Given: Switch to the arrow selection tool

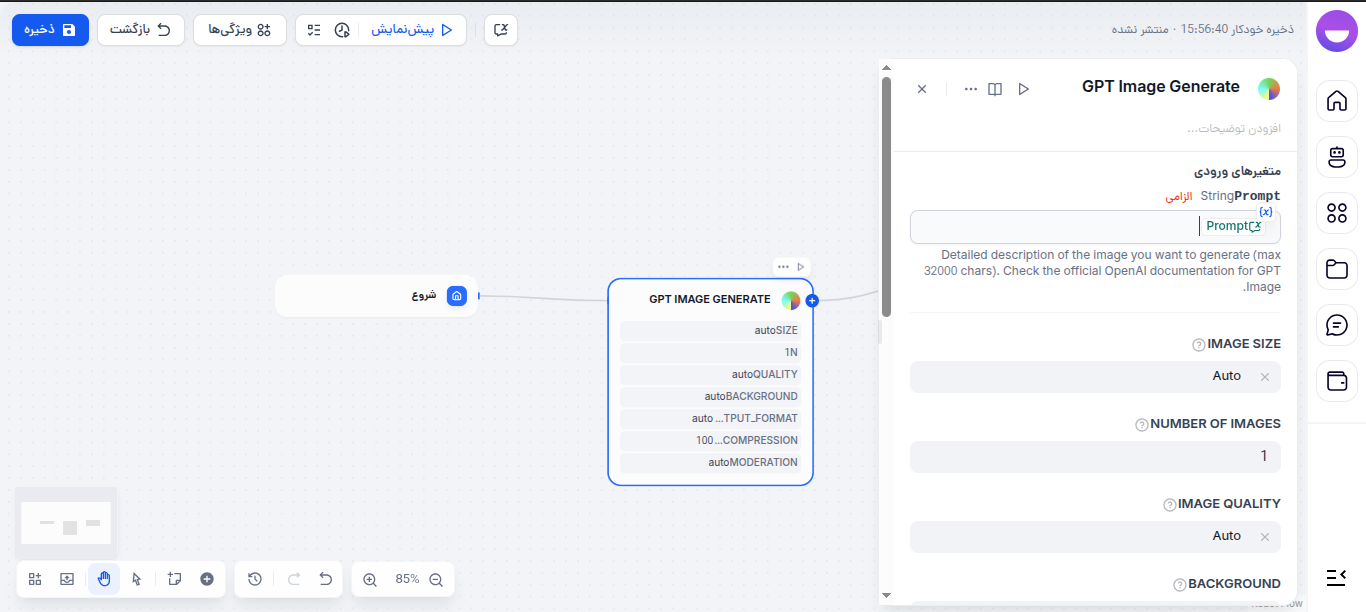Looking at the screenshot, I should point(136,579).
